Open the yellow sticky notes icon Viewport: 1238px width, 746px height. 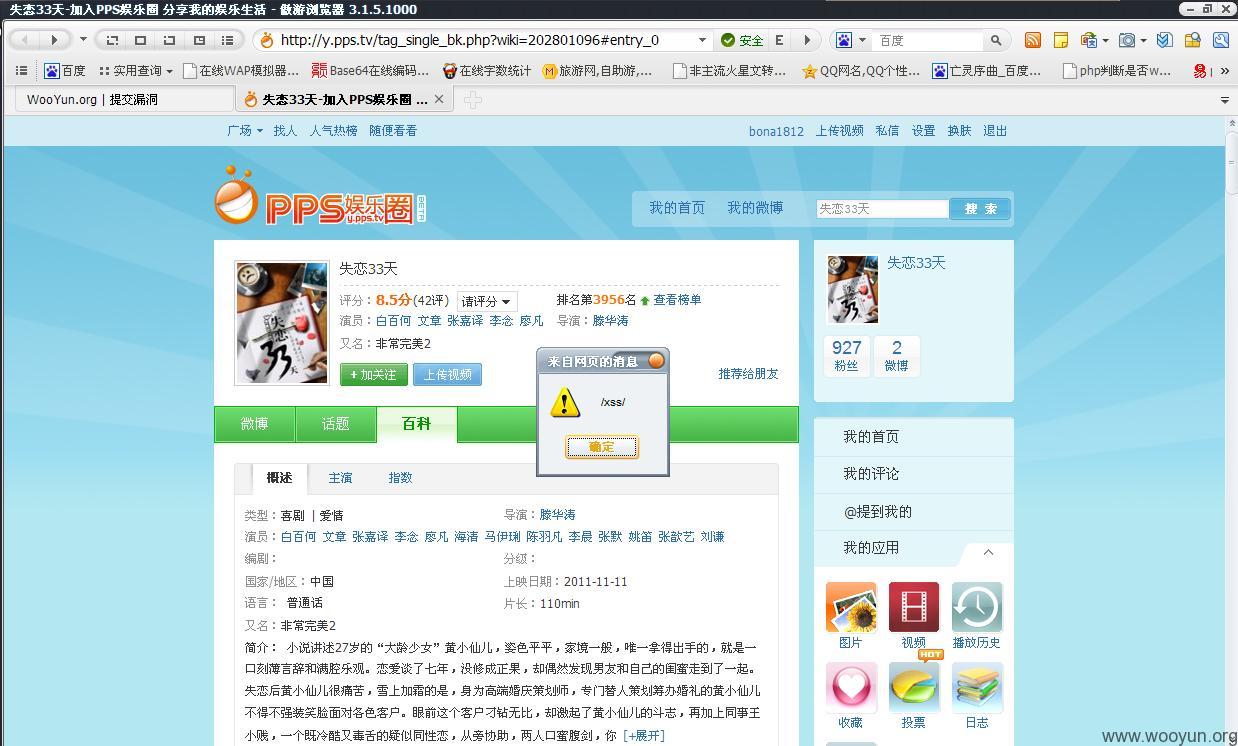(x=1061, y=40)
